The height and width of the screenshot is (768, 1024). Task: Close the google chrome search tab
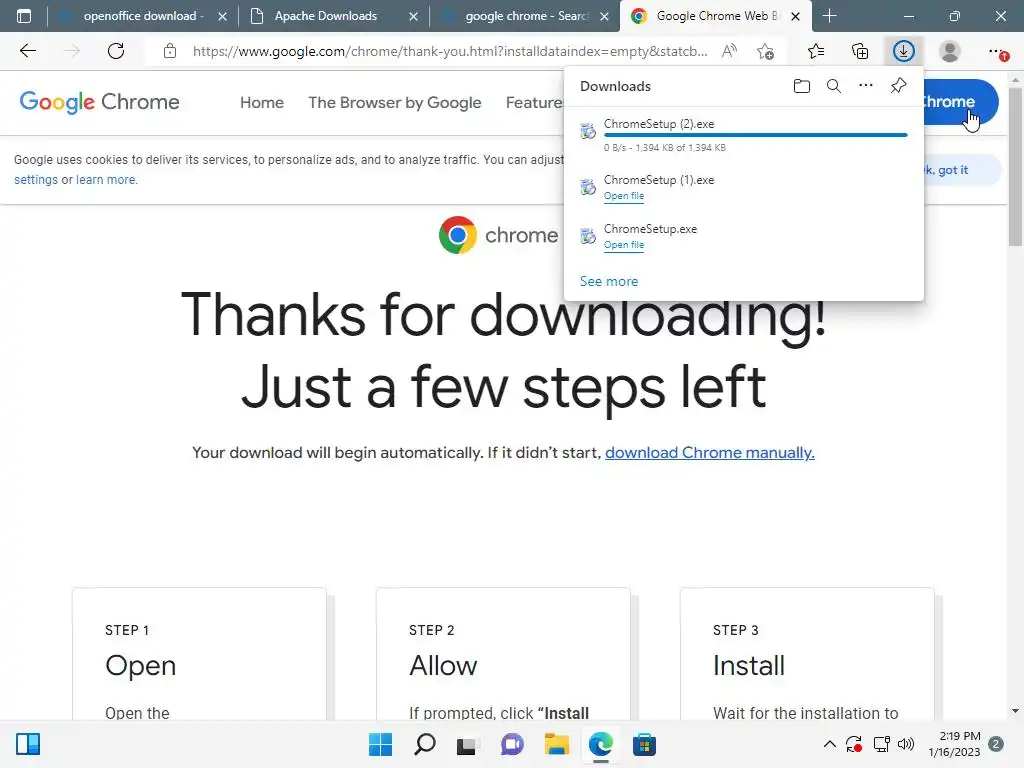(605, 16)
